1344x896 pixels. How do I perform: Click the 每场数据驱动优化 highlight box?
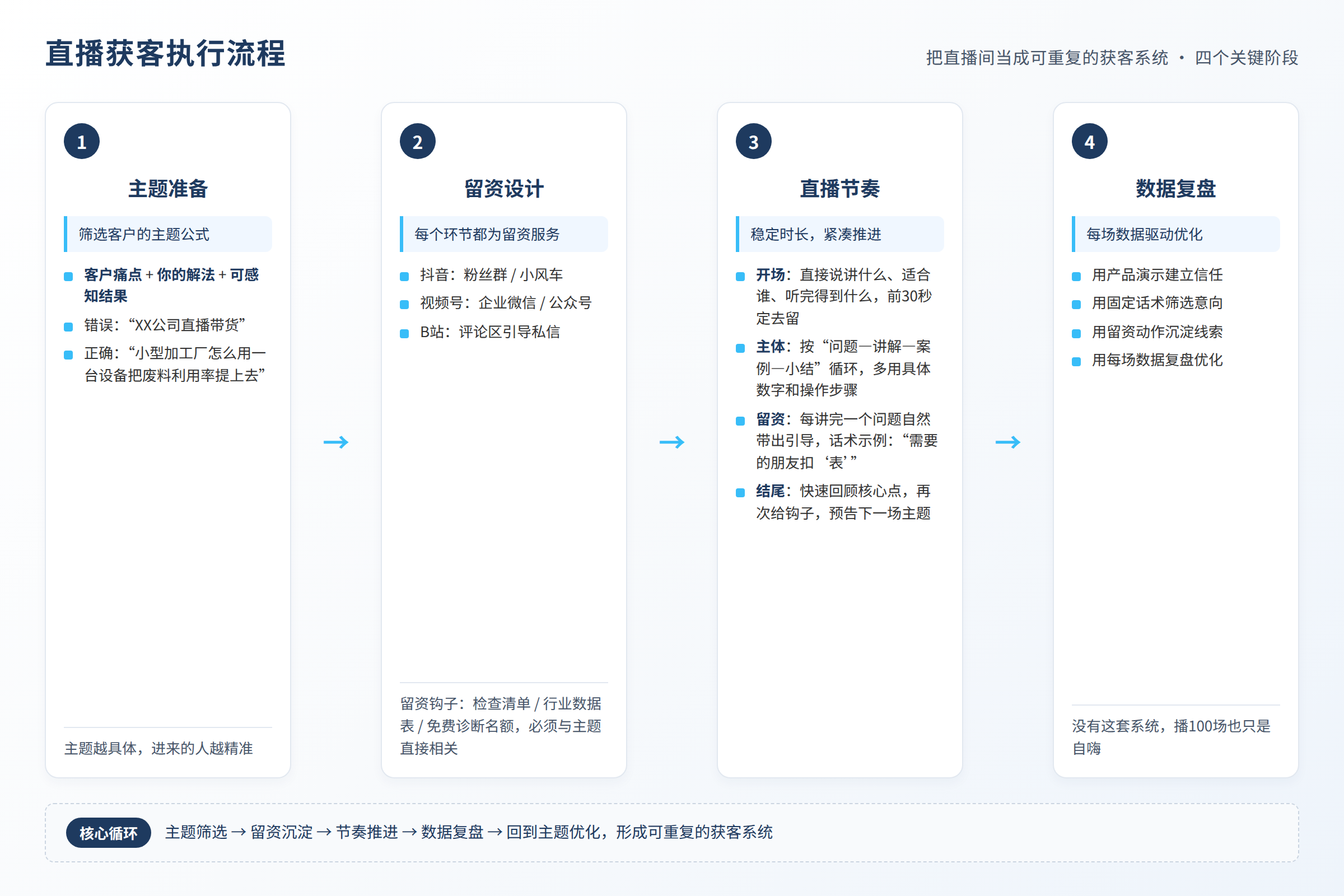tap(1176, 234)
